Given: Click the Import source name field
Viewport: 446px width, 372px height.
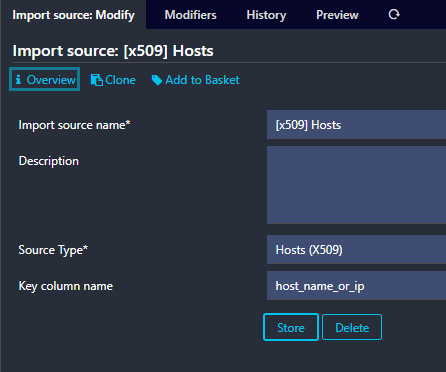Looking at the screenshot, I should (x=356, y=125).
